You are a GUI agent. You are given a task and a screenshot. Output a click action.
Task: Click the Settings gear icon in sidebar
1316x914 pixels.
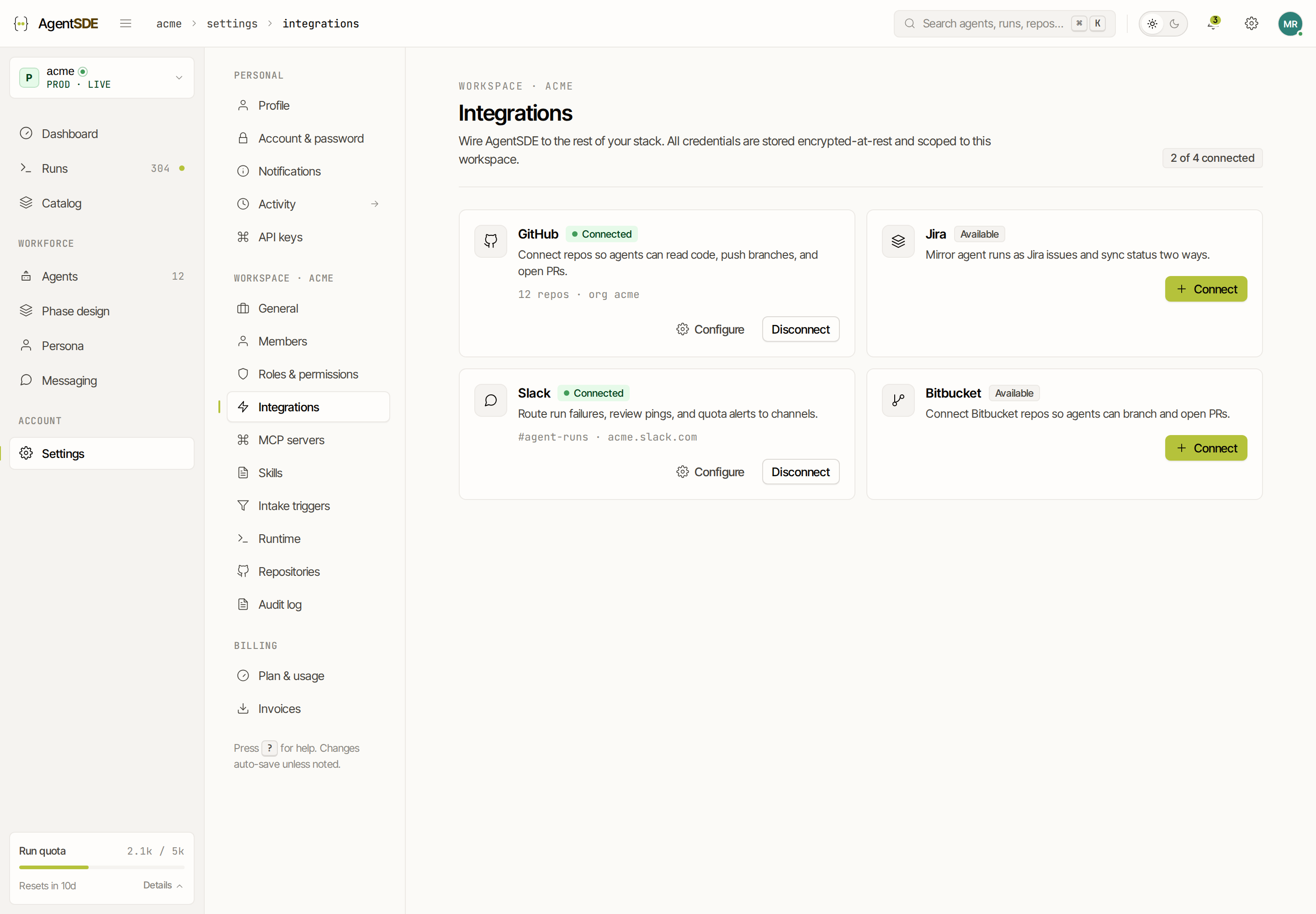[26, 453]
